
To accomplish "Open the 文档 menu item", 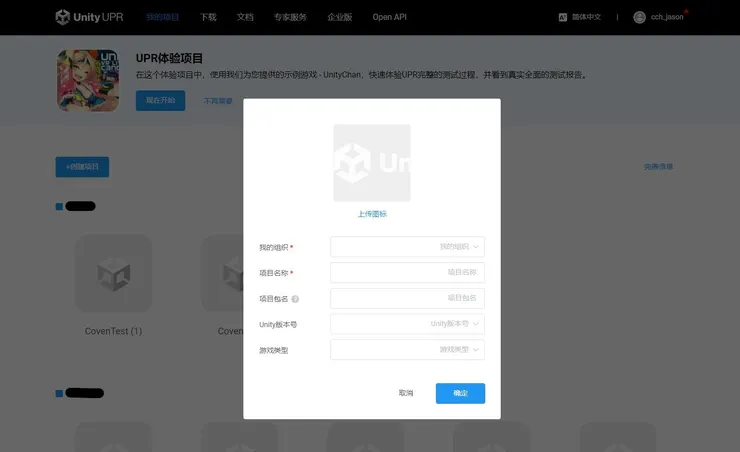I will [x=245, y=17].
